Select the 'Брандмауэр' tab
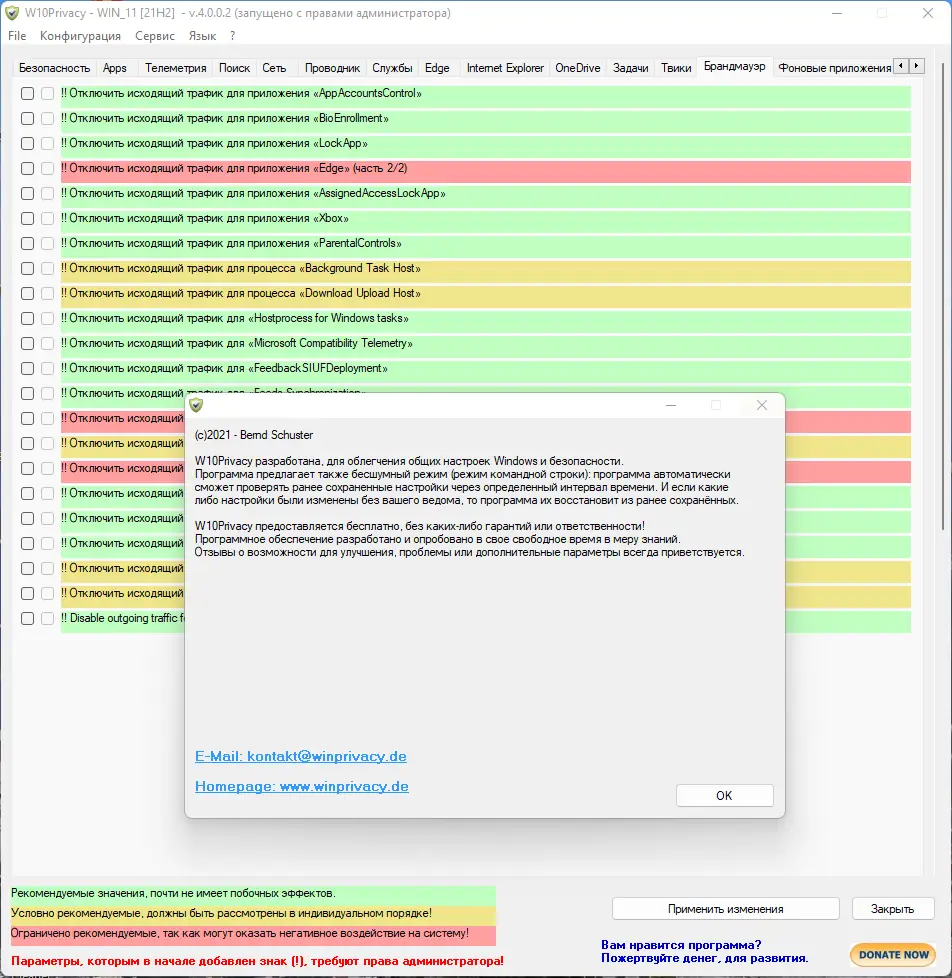Viewport: 952px width, 978px height. tap(734, 66)
